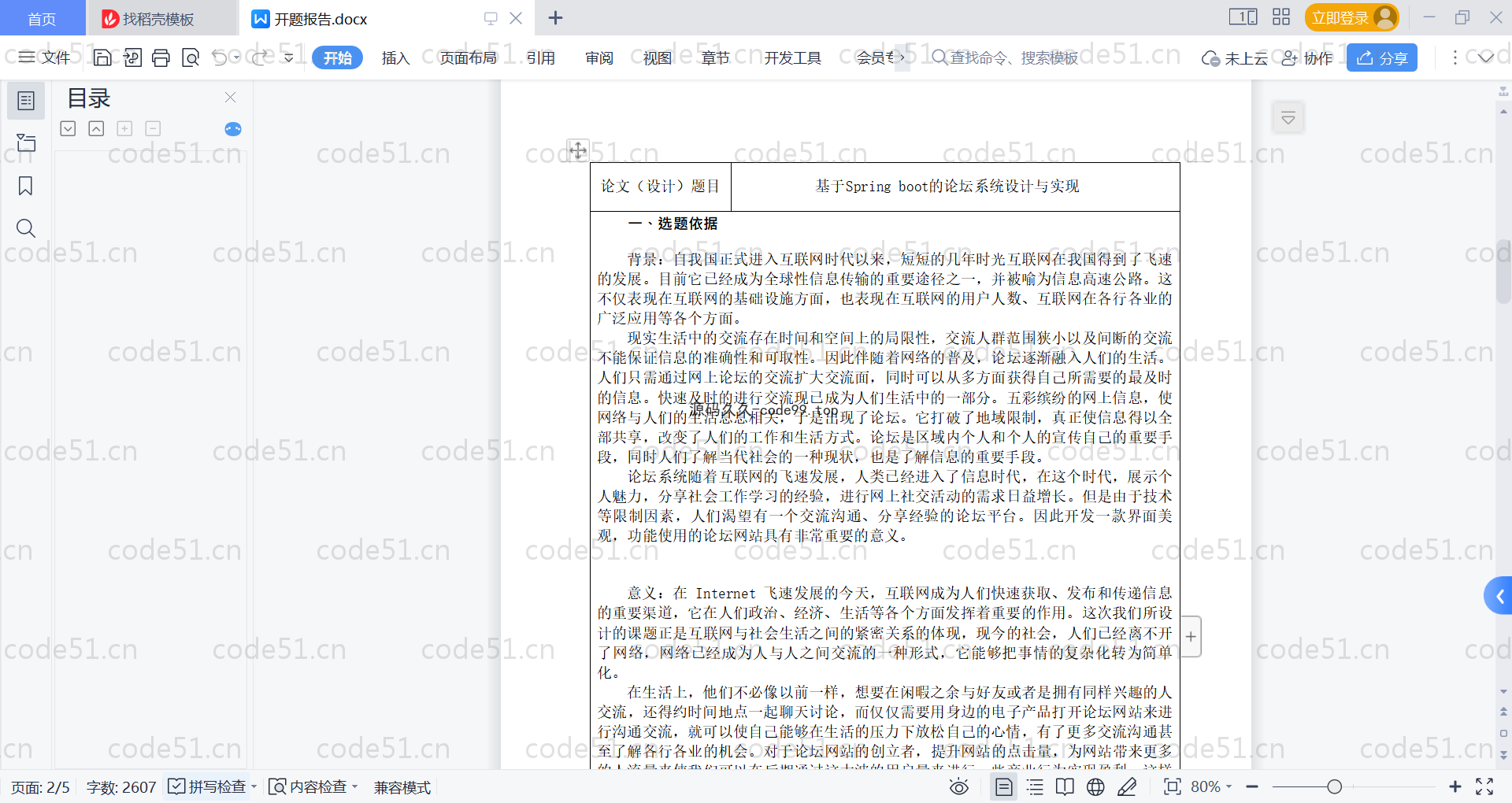The width and height of the screenshot is (1512, 803).
Task: Open the quick access customize dropdown
Action: (x=289, y=57)
